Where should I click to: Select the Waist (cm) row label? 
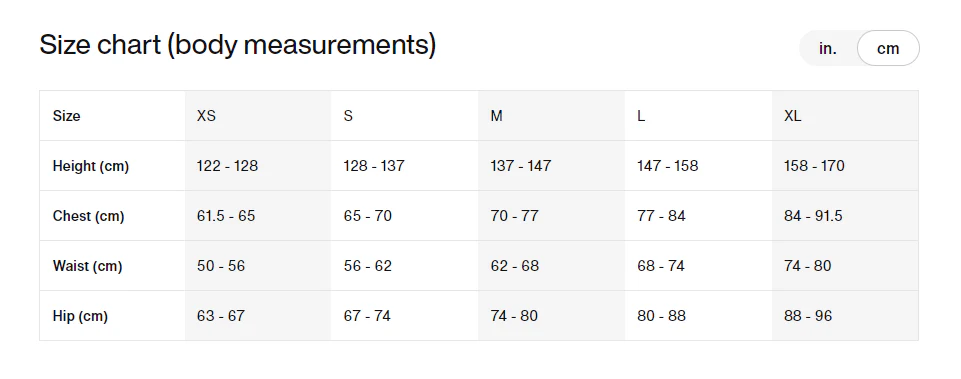point(88,266)
